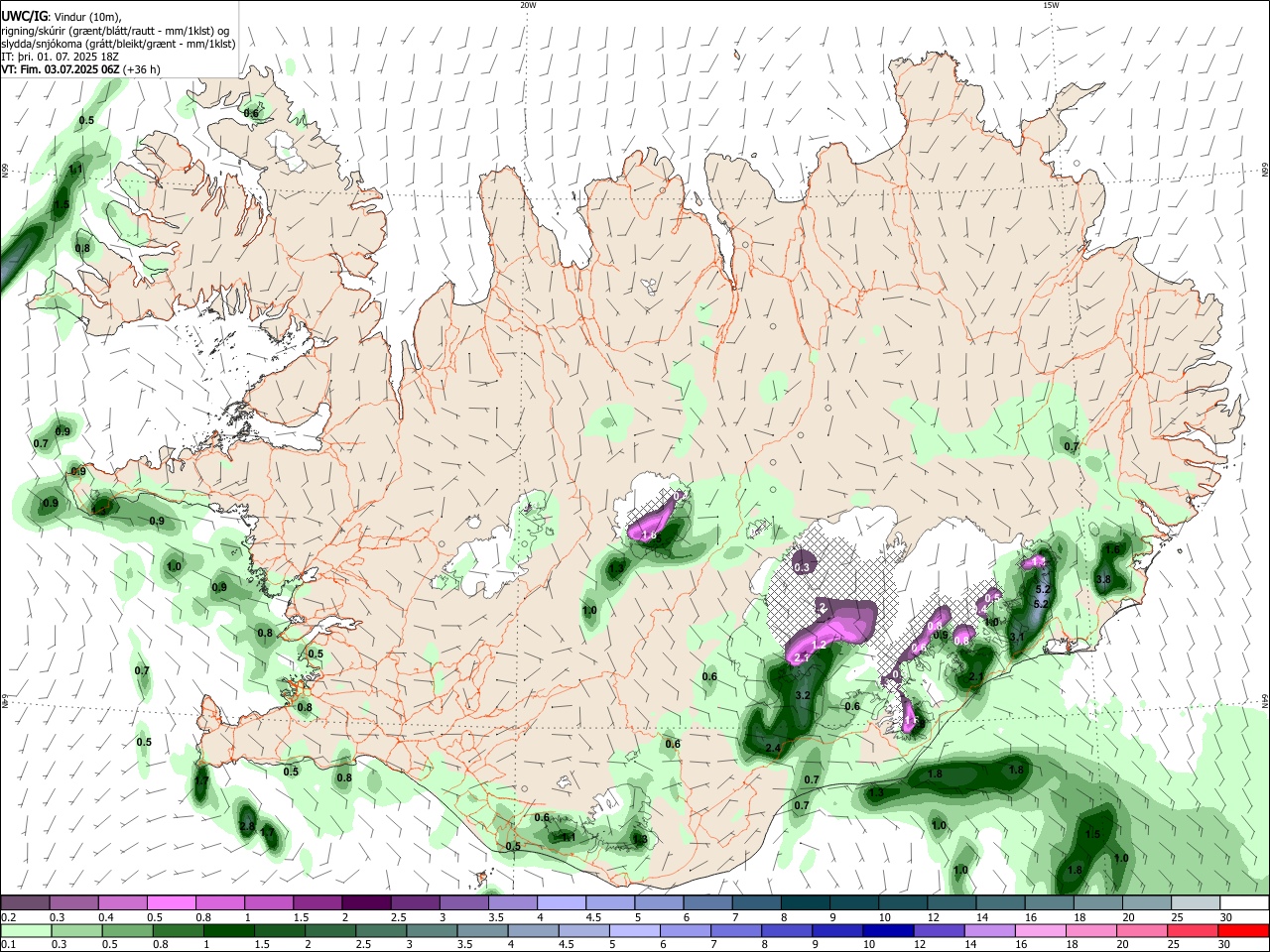Select the bright pink 0.5 swatch in upper legend
1270x952 pixels.
click(171, 902)
